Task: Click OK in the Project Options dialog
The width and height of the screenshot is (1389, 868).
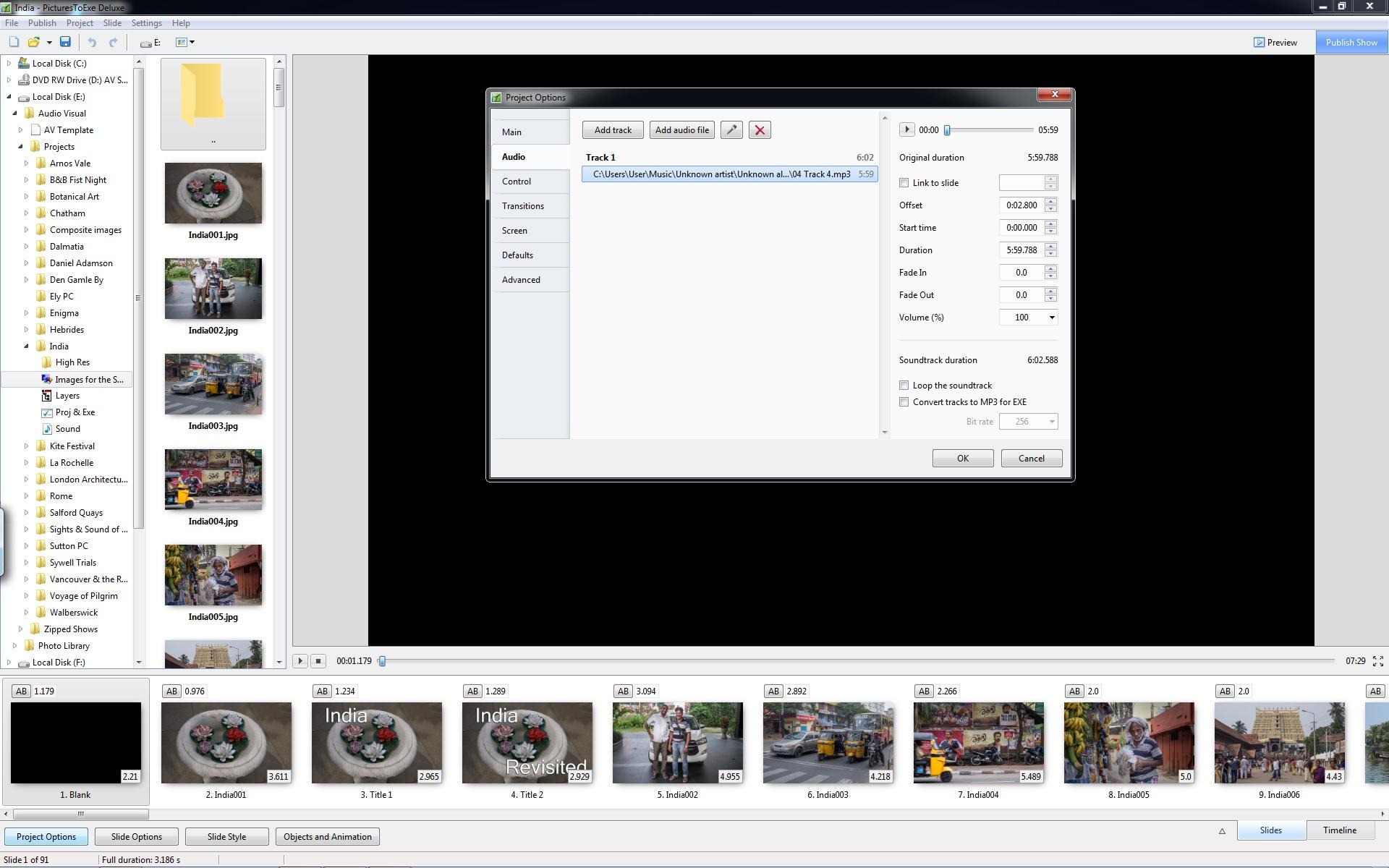Action: tap(962, 459)
